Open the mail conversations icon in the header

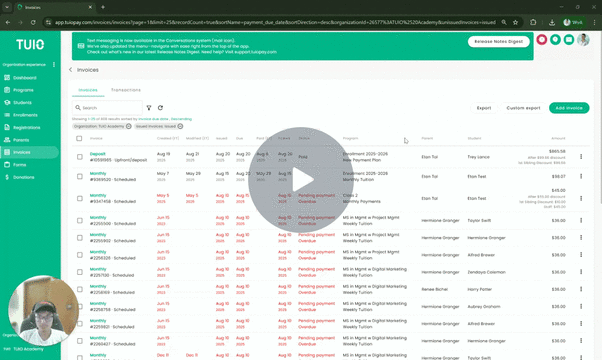(569, 40)
